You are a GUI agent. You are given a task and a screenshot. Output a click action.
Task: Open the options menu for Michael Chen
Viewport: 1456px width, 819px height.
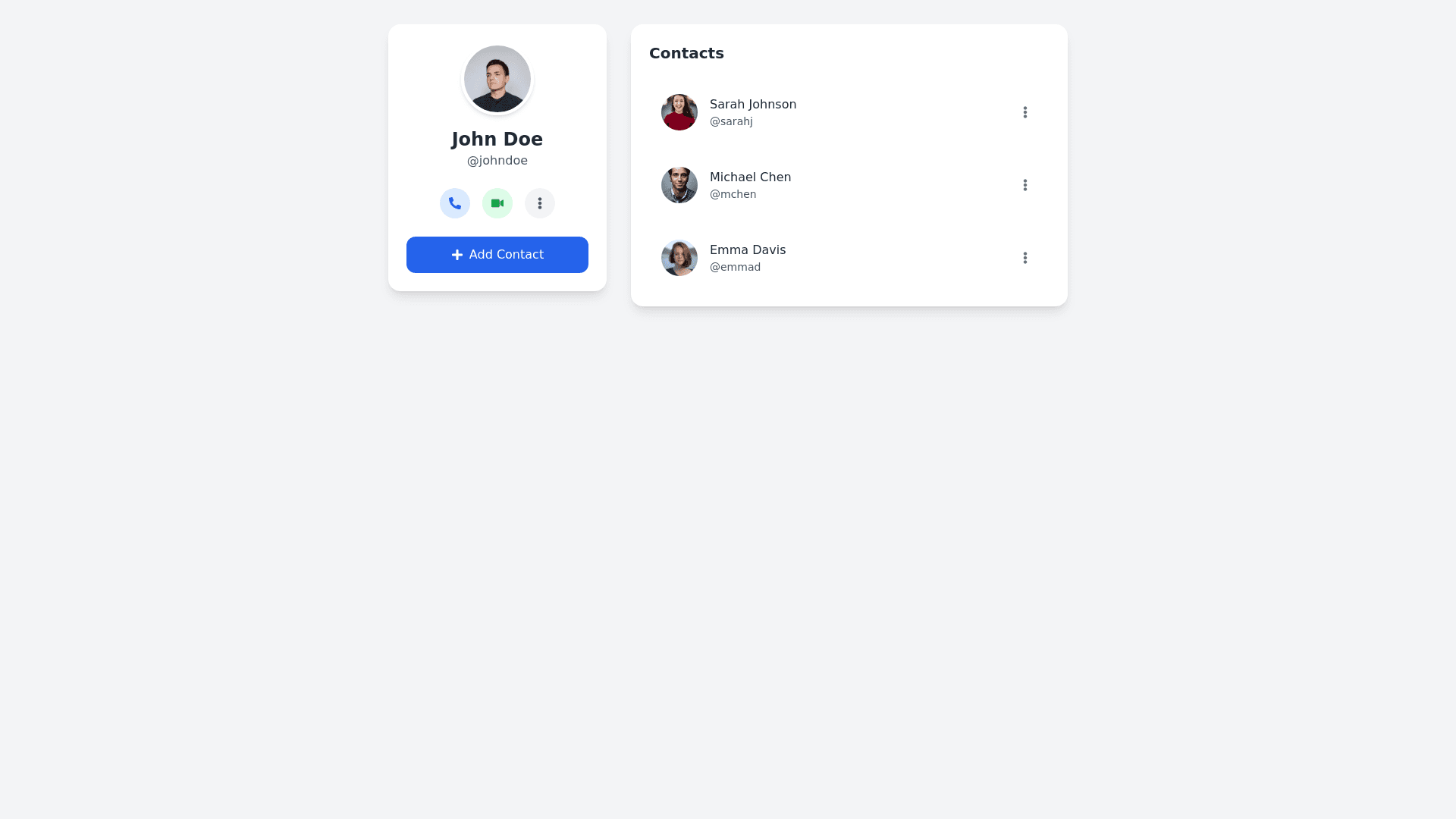1025,185
